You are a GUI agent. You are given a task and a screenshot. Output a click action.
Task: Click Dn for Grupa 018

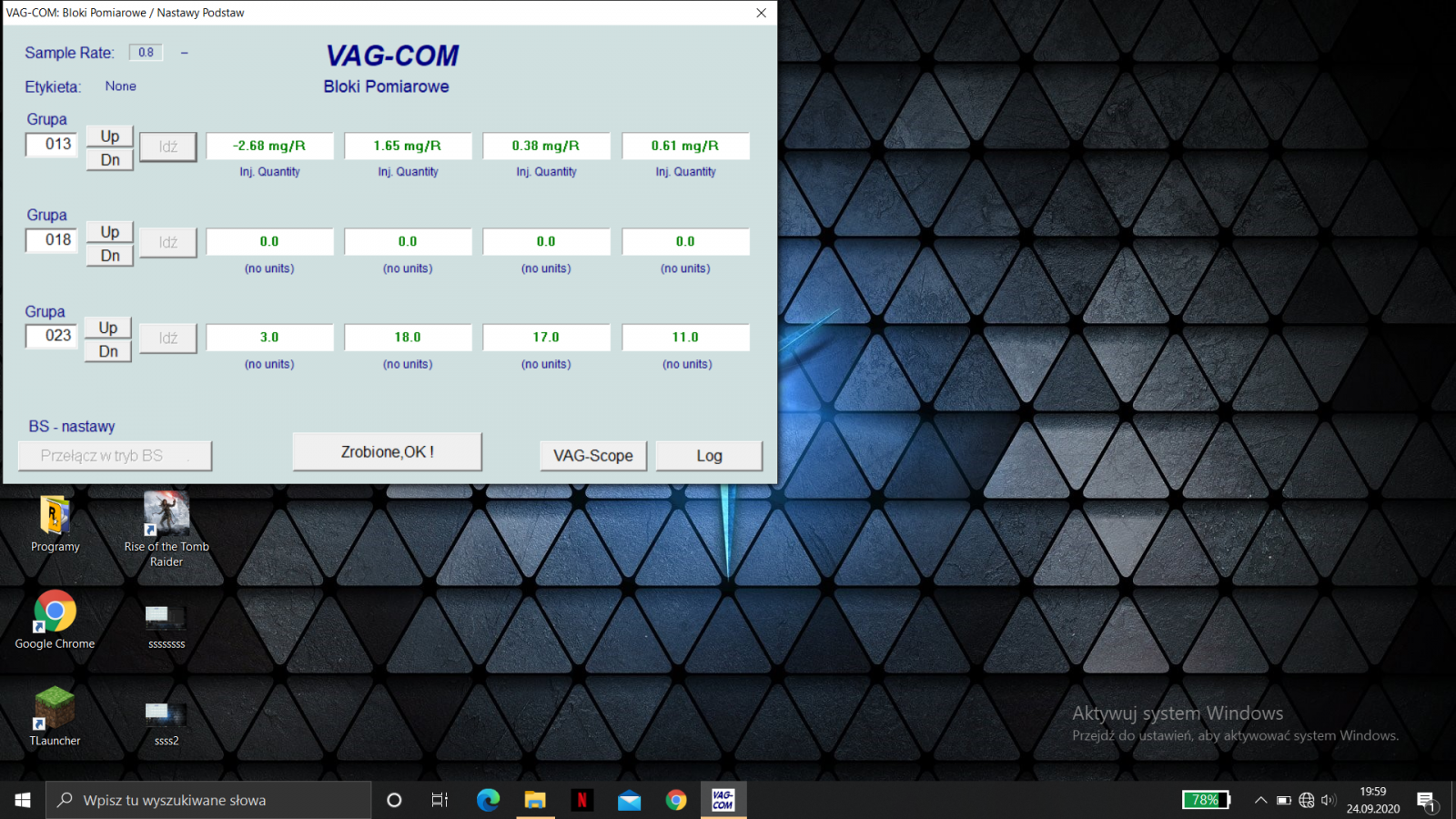110,256
